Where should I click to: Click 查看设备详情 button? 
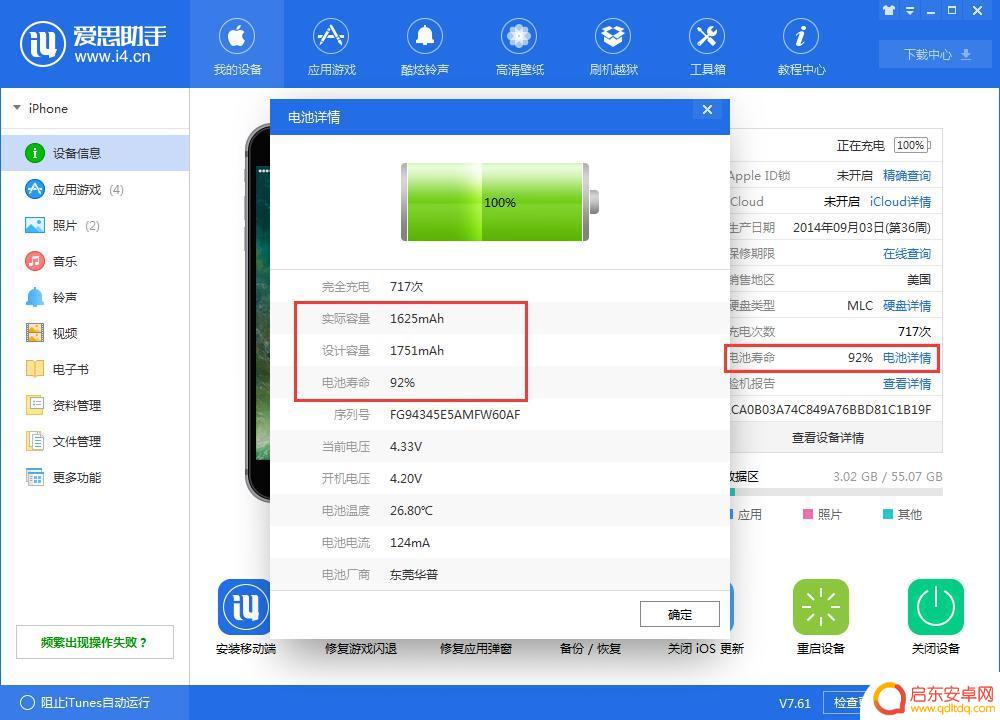(828, 437)
